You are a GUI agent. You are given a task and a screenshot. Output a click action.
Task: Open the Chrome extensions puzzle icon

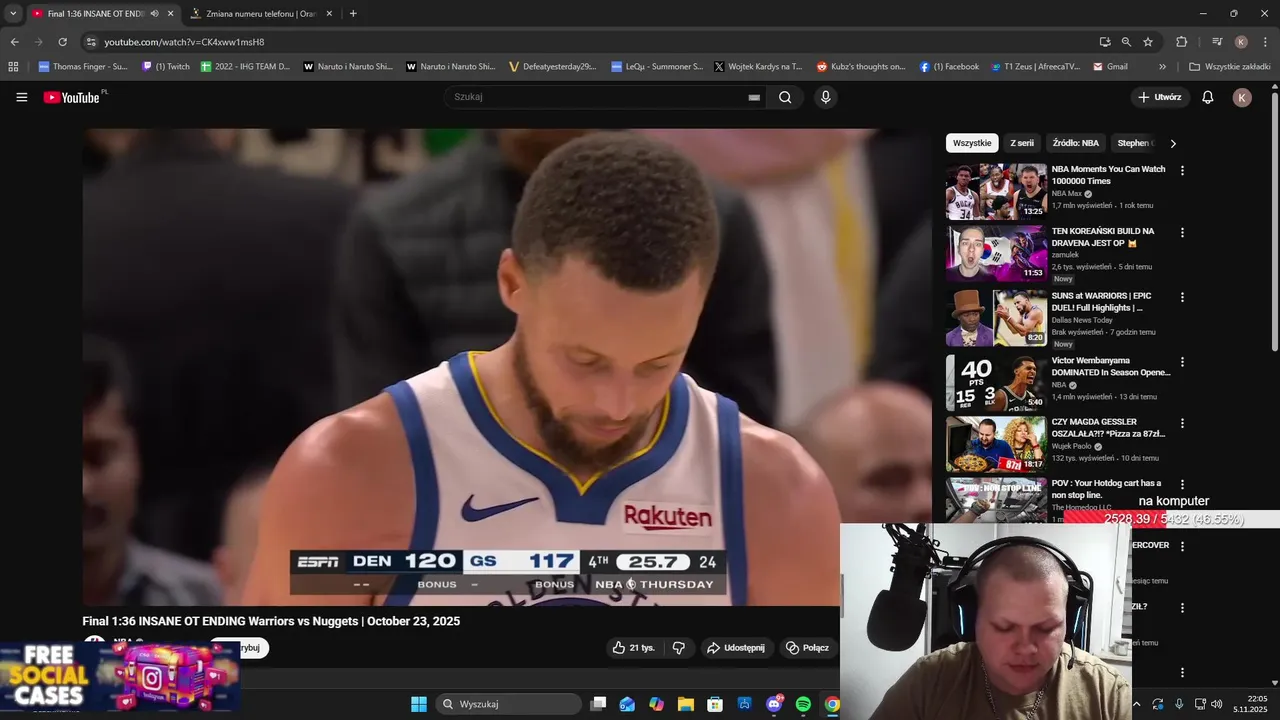tap(1182, 42)
